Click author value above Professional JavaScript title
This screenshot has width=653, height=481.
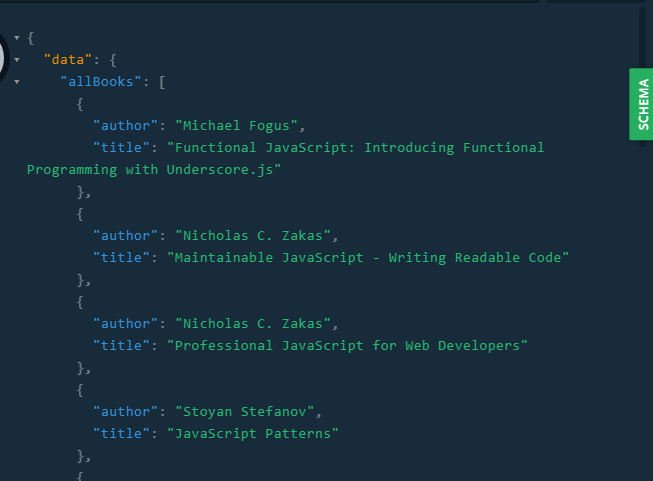(x=256, y=324)
